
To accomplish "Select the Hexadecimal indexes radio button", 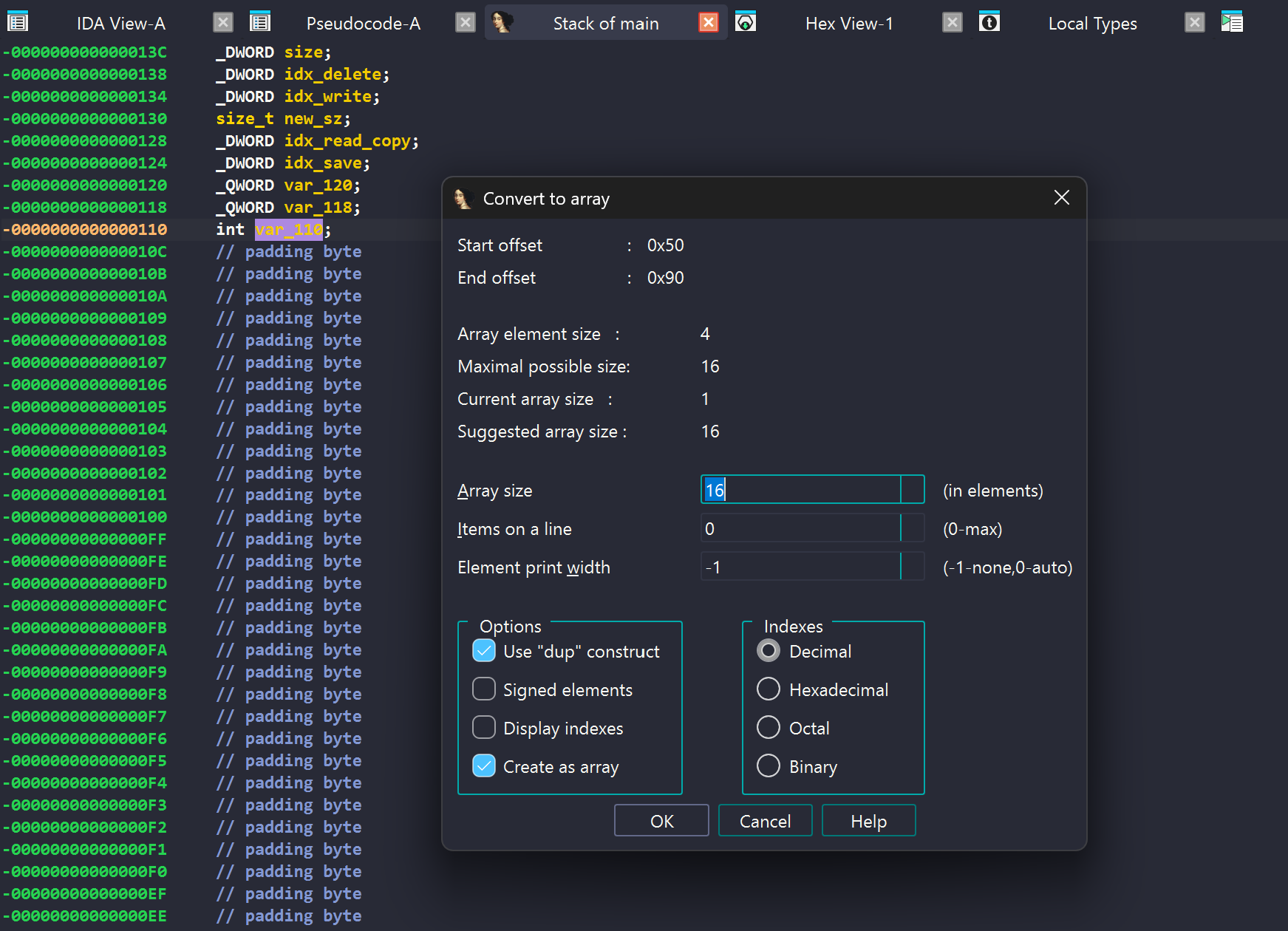I will pyautogui.click(x=769, y=689).
